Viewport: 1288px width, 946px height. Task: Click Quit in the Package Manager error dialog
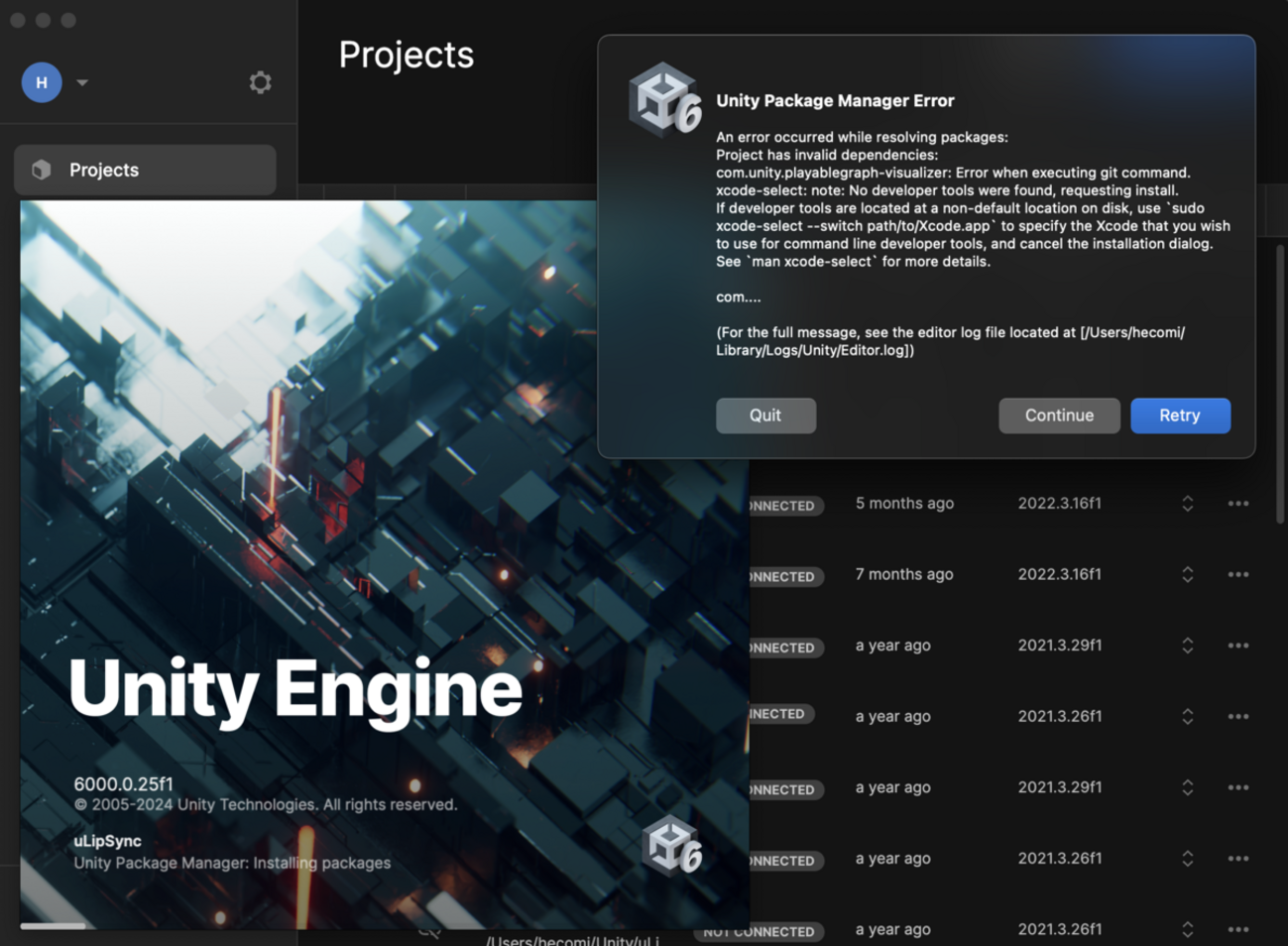765,415
